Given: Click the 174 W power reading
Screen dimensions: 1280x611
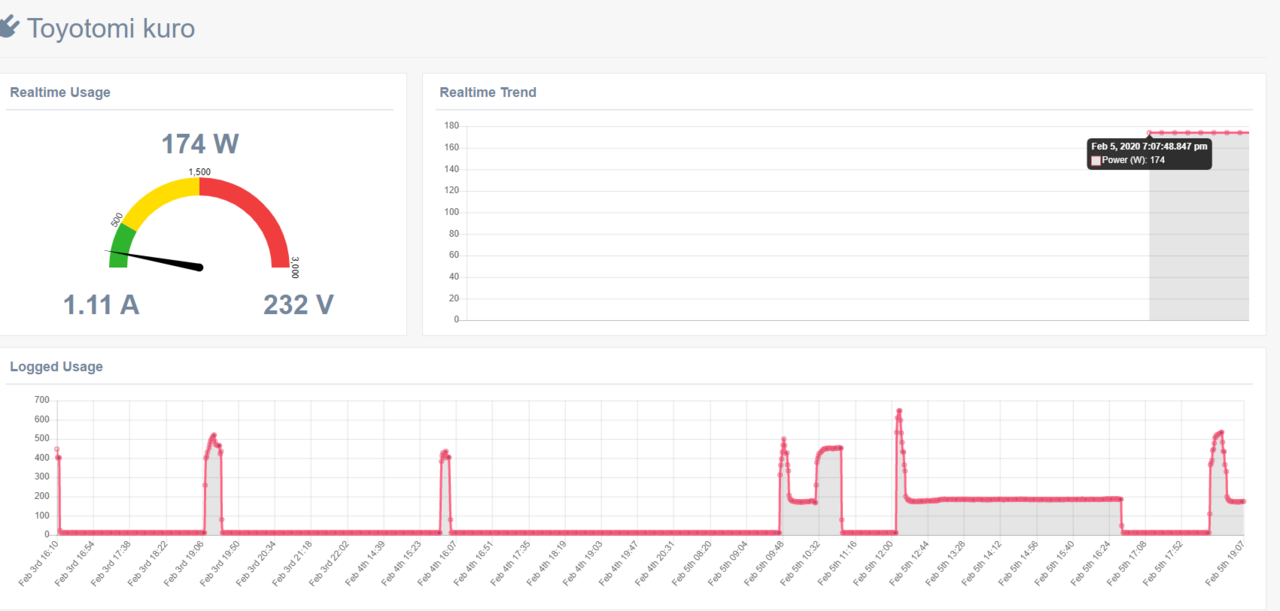Looking at the screenshot, I should tap(200, 144).
